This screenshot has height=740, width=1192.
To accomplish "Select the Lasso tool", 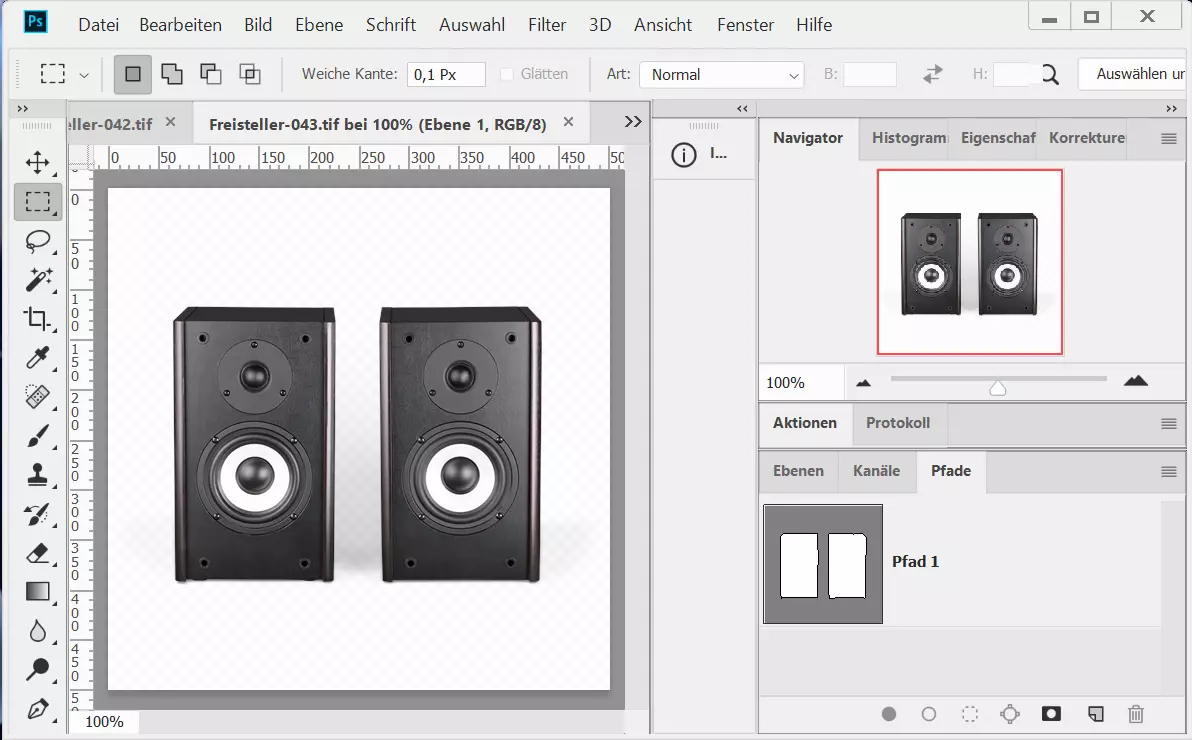I will coord(38,241).
